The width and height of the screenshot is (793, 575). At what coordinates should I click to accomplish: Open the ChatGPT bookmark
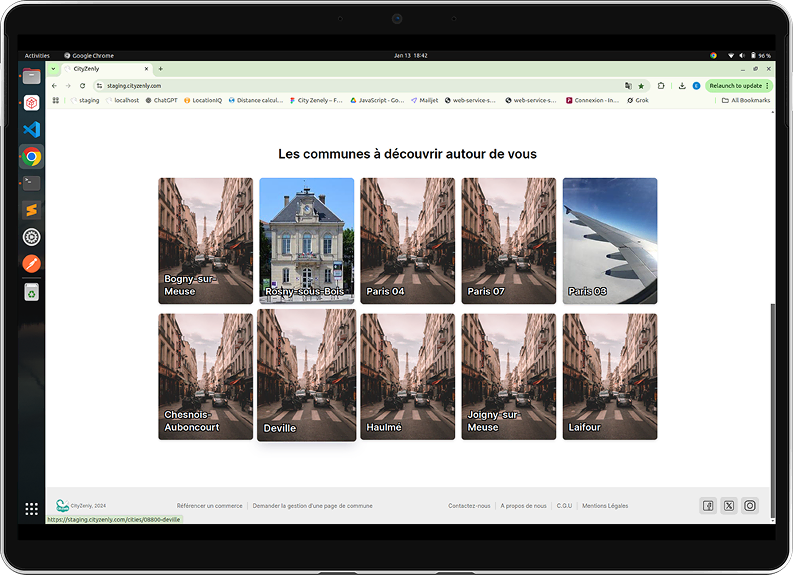click(x=162, y=100)
